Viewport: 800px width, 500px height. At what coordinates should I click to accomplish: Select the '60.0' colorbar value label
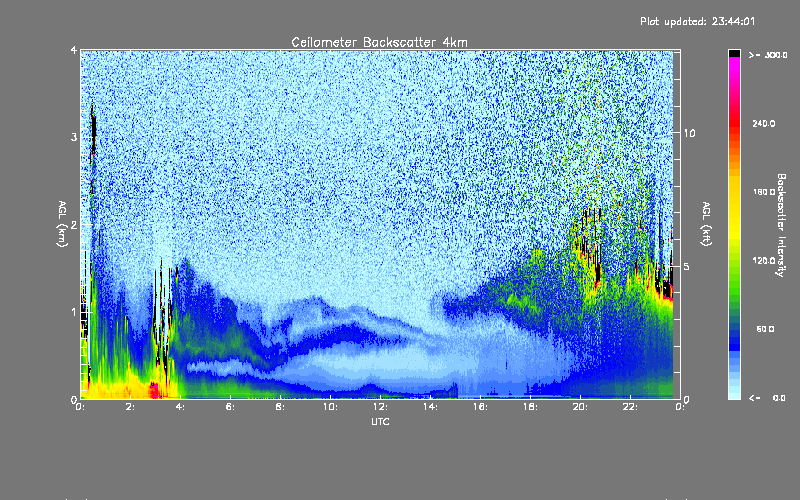point(765,329)
